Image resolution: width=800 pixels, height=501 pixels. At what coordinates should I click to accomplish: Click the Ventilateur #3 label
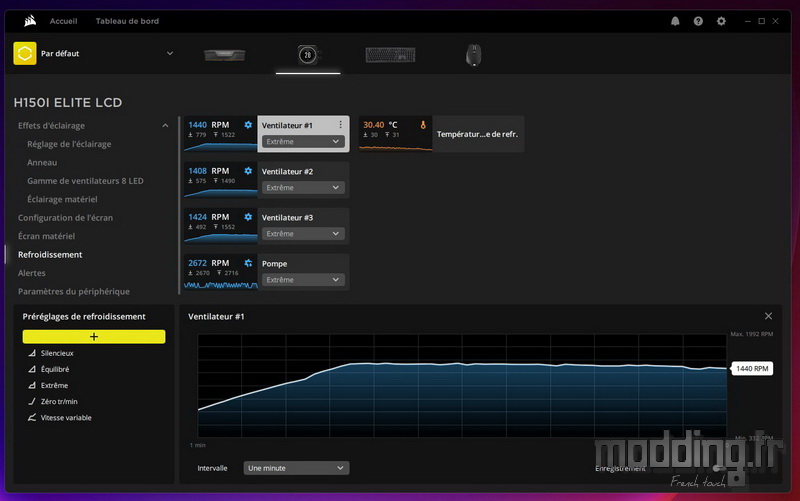point(287,217)
